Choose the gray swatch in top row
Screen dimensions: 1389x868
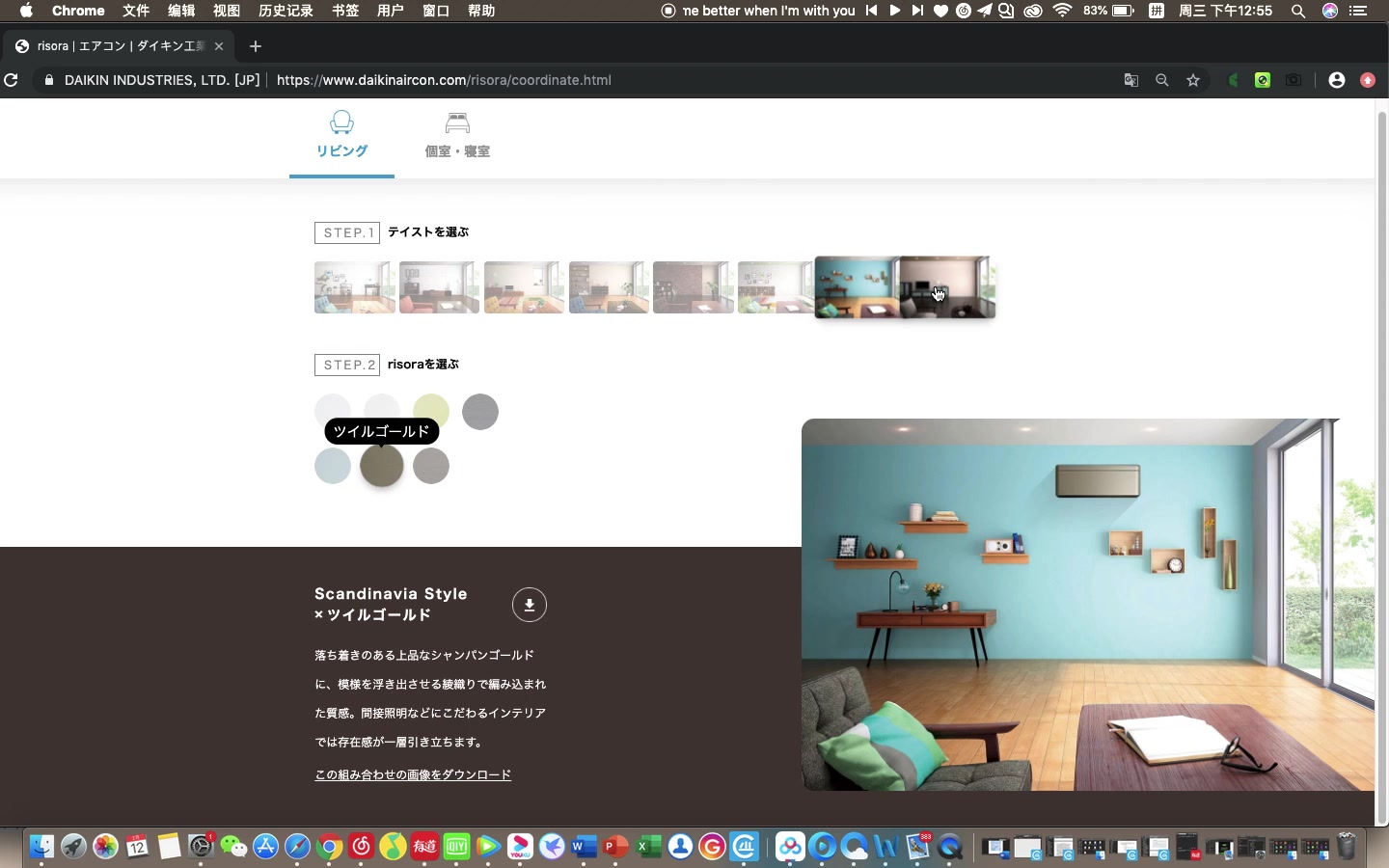(480, 412)
